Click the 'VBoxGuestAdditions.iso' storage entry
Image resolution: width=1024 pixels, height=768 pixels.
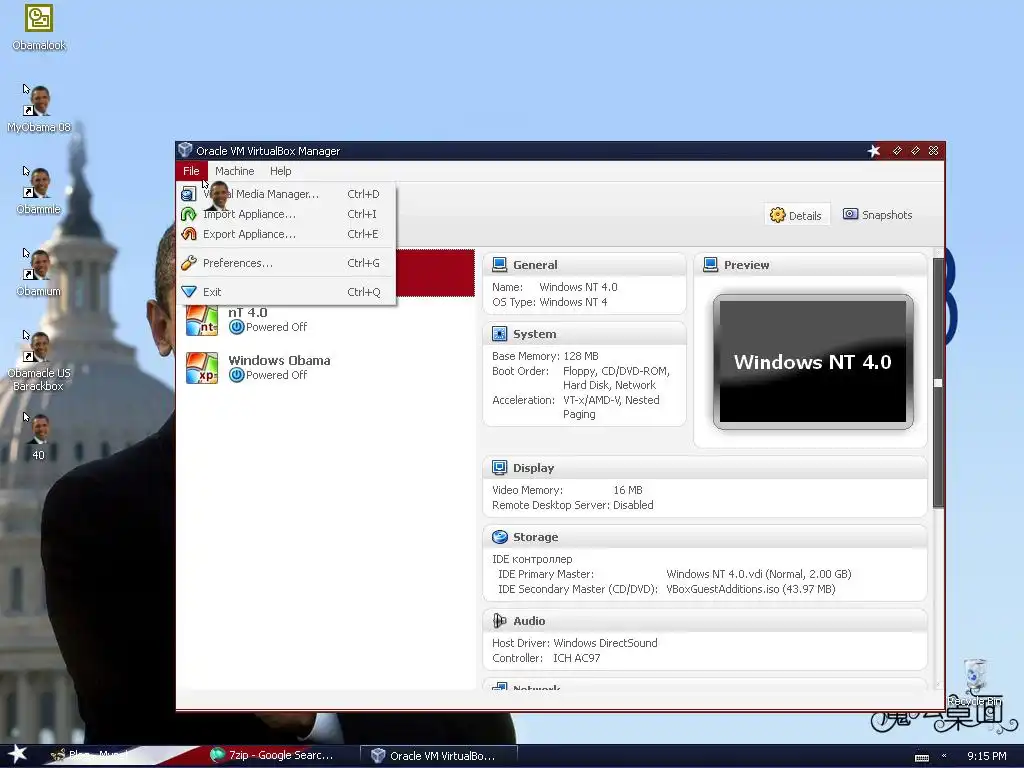click(x=750, y=589)
